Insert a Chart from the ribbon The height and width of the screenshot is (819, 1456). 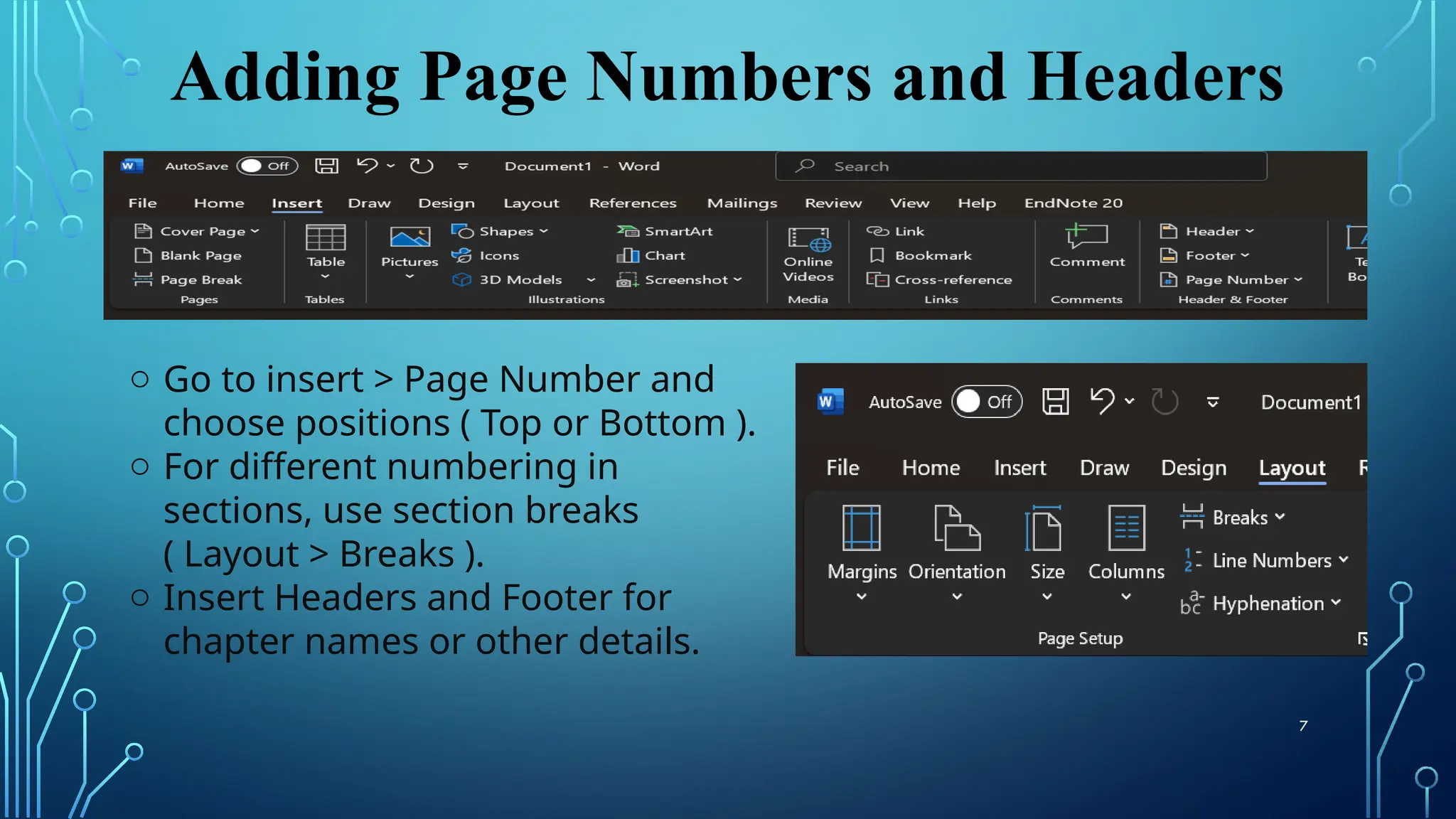click(x=651, y=255)
